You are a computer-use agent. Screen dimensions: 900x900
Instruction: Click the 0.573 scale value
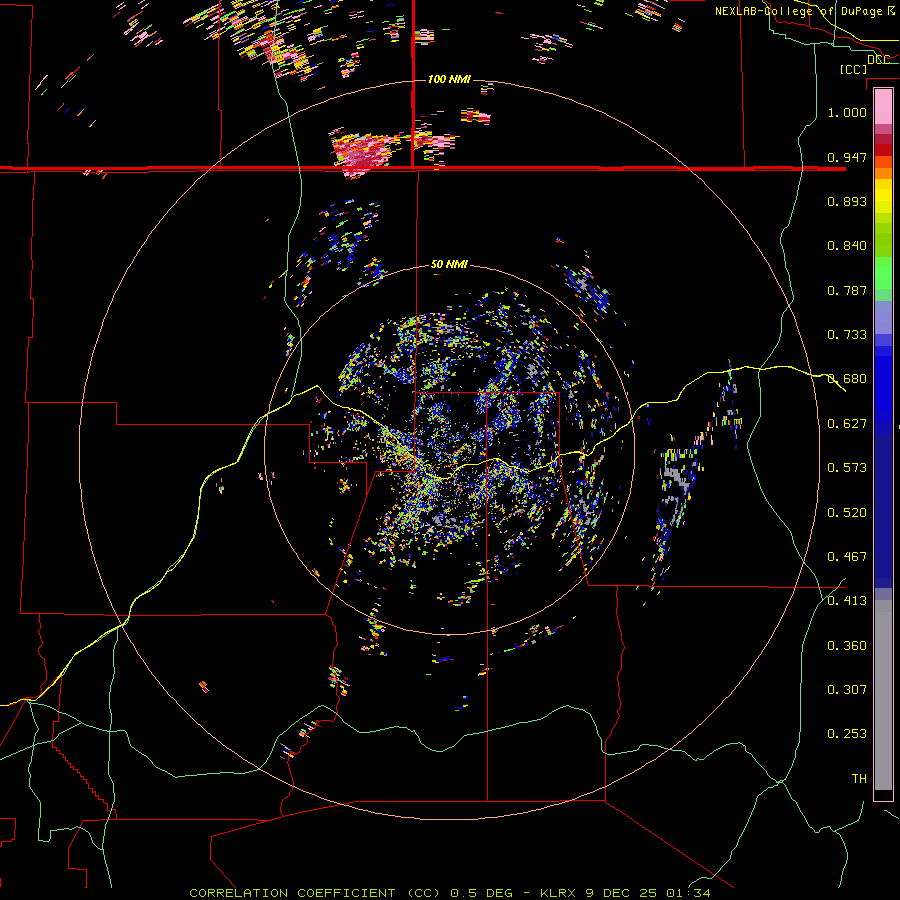point(847,468)
